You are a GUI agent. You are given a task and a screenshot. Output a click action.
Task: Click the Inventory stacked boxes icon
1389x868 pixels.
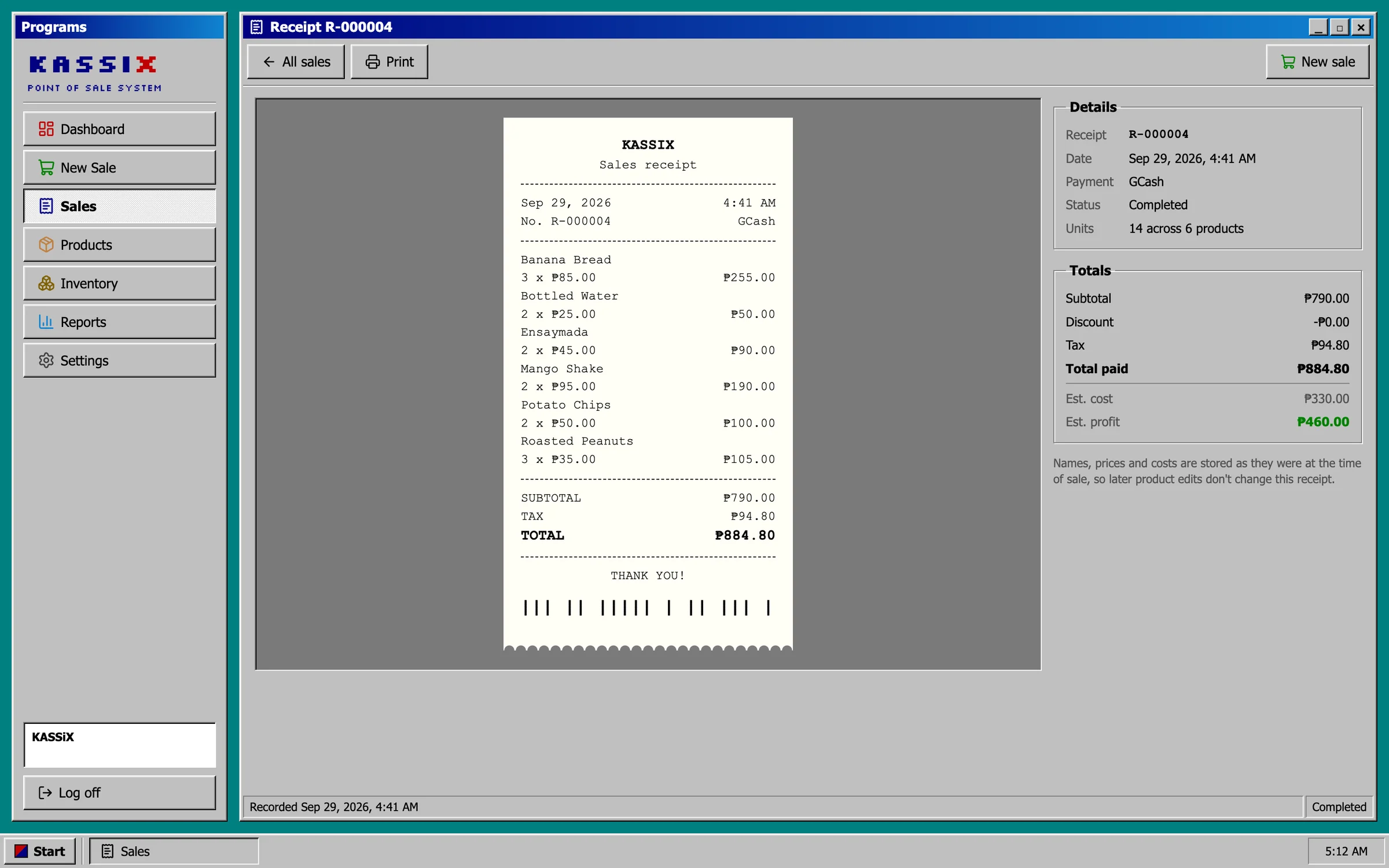(x=46, y=283)
